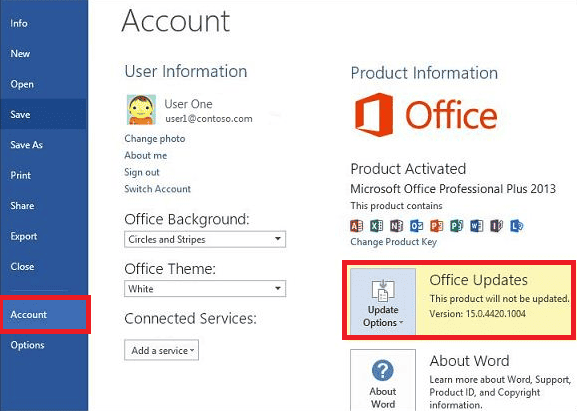This screenshot has height=411, width=577.
Task: Click the Version: 15.0.4420.1004 text
Action: pos(478,314)
